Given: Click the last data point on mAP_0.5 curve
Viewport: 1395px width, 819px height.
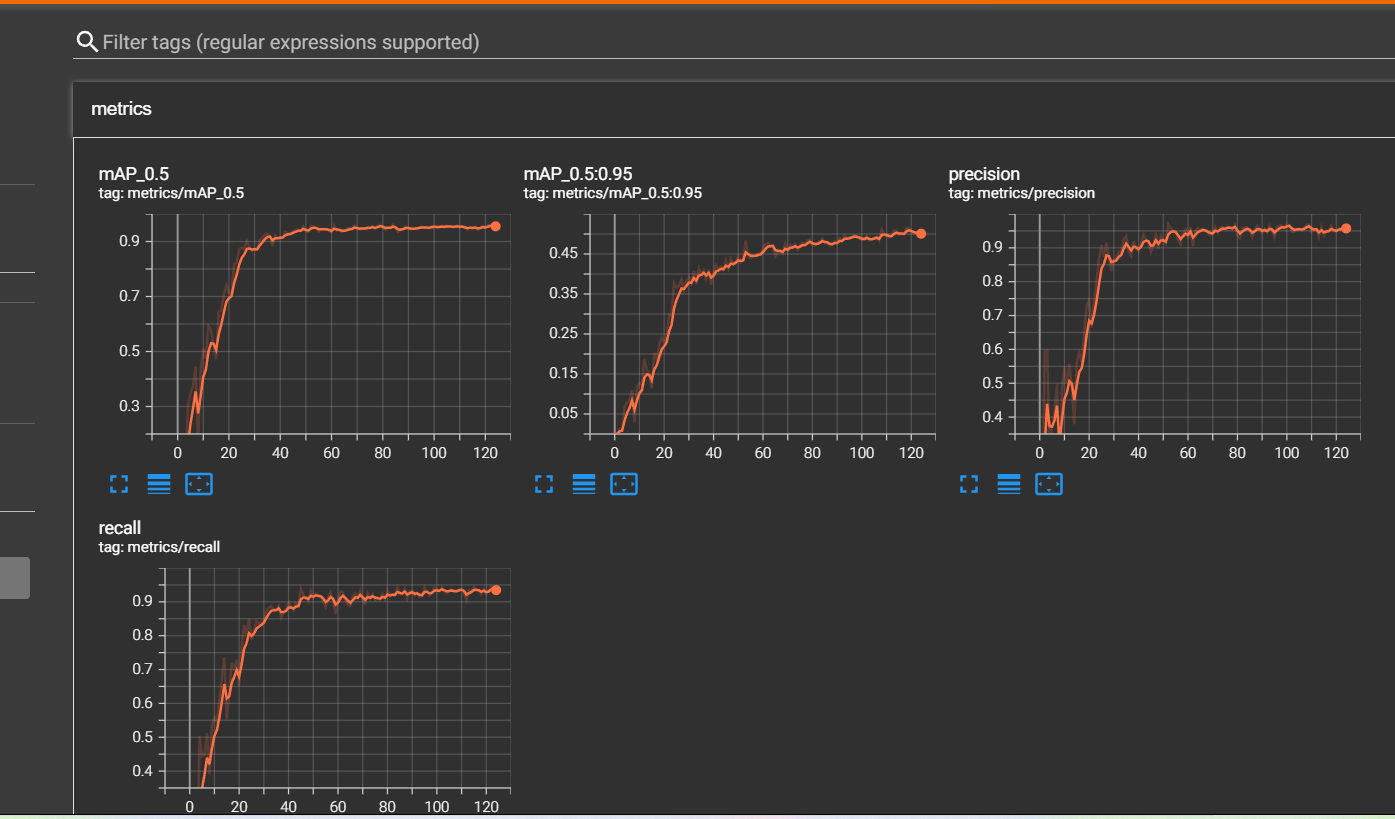Looking at the screenshot, I should pos(495,226).
